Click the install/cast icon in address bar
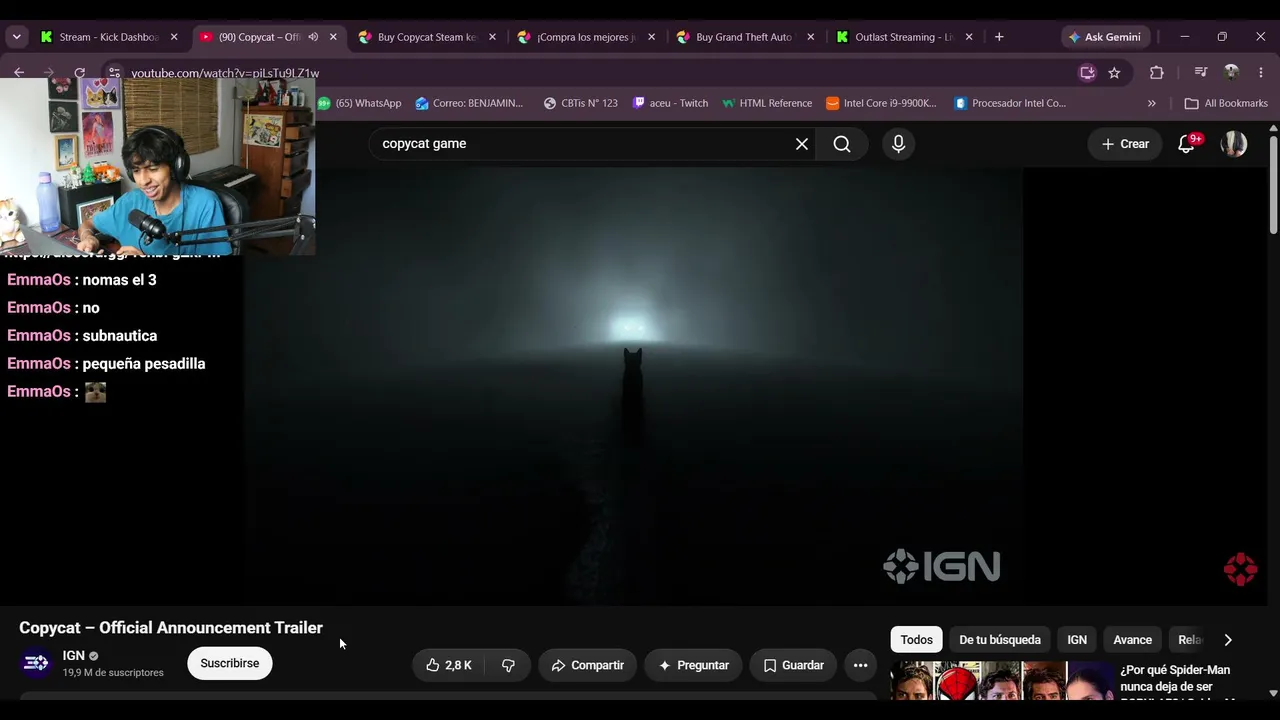 tap(1087, 72)
